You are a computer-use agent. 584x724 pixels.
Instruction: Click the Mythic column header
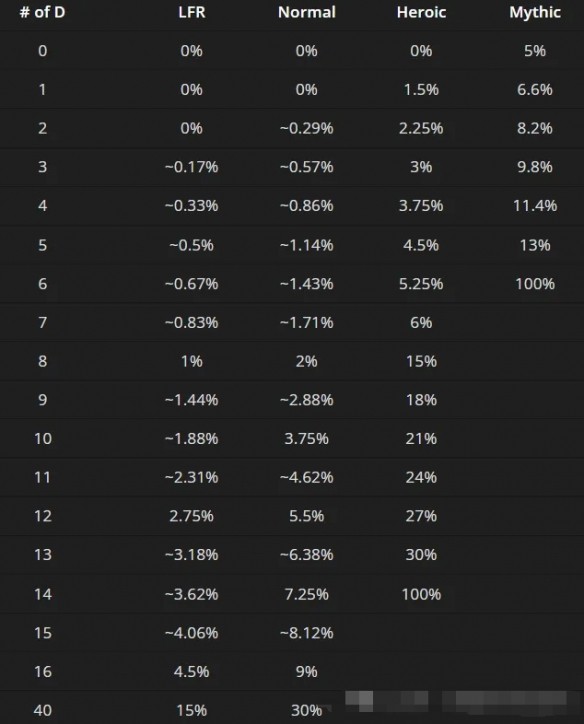tap(535, 12)
